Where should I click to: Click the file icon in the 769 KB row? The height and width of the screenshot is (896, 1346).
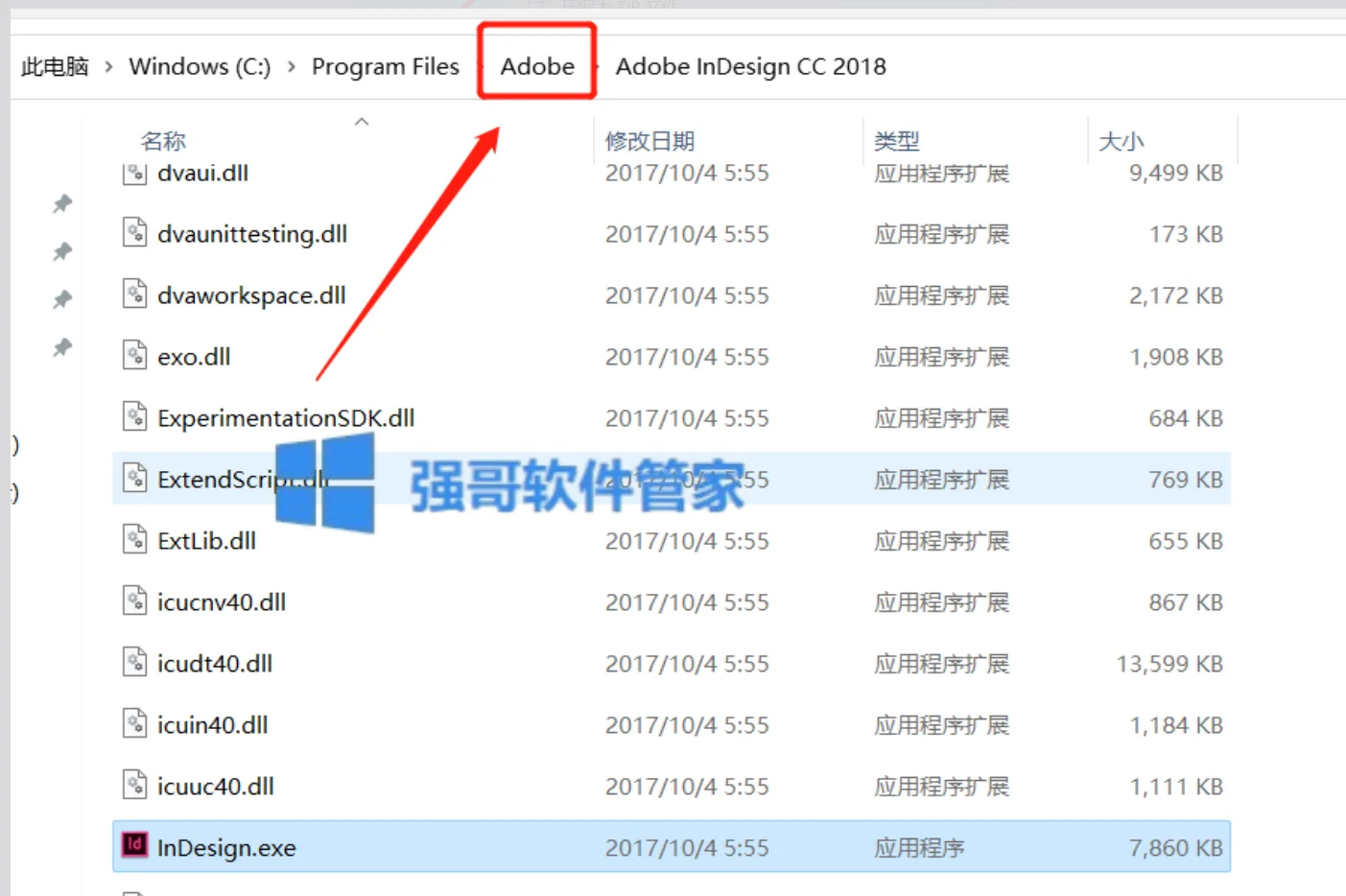[x=135, y=479]
